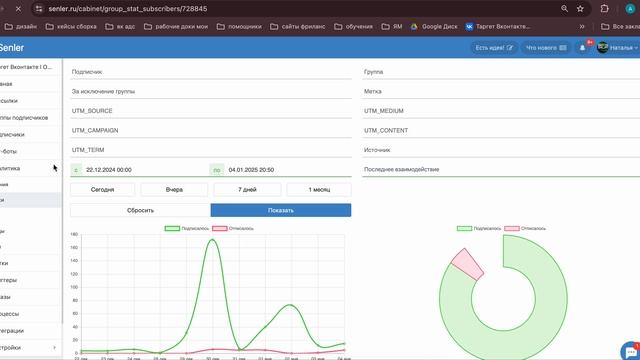Bookmark this page with the star icon
The width and height of the screenshot is (640, 360).
pyautogui.click(x=580, y=9)
